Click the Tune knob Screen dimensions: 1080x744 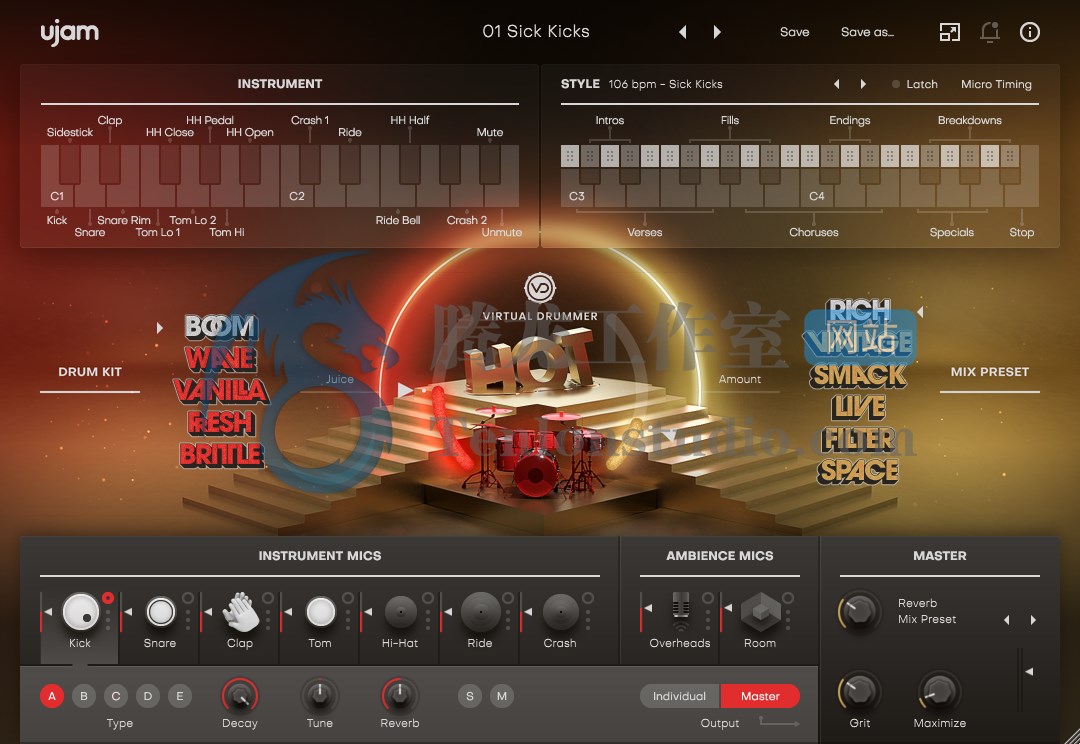(x=320, y=696)
